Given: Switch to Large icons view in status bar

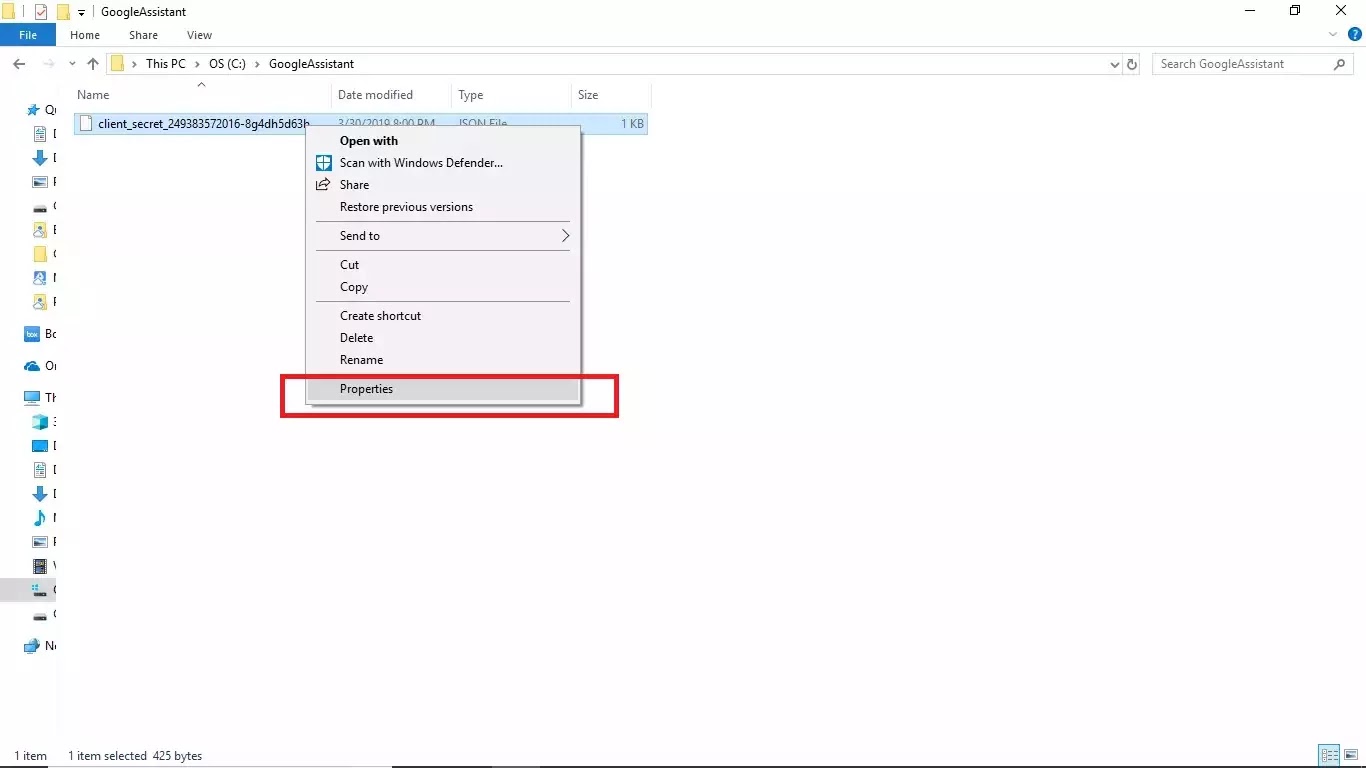Looking at the screenshot, I should (x=1351, y=755).
